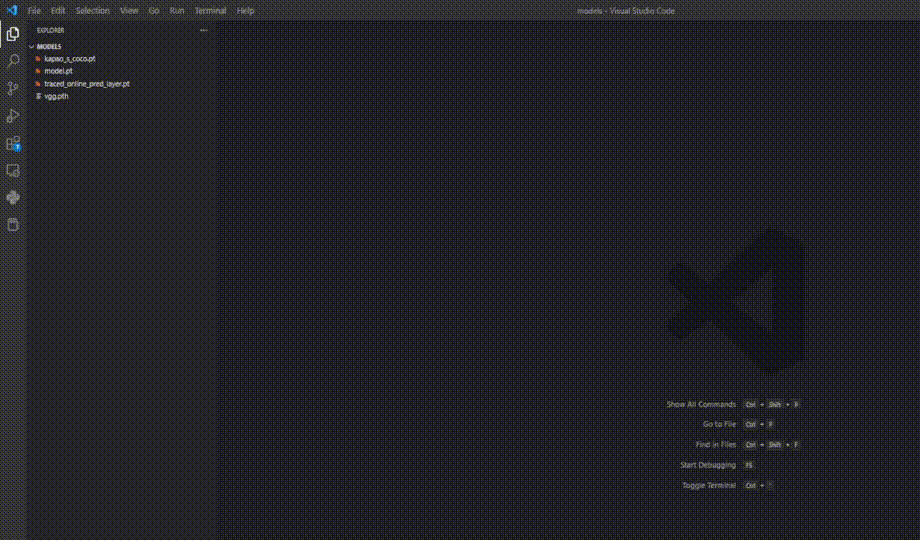
Task: Open the Extensions view icon
Action: (x=13, y=143)
